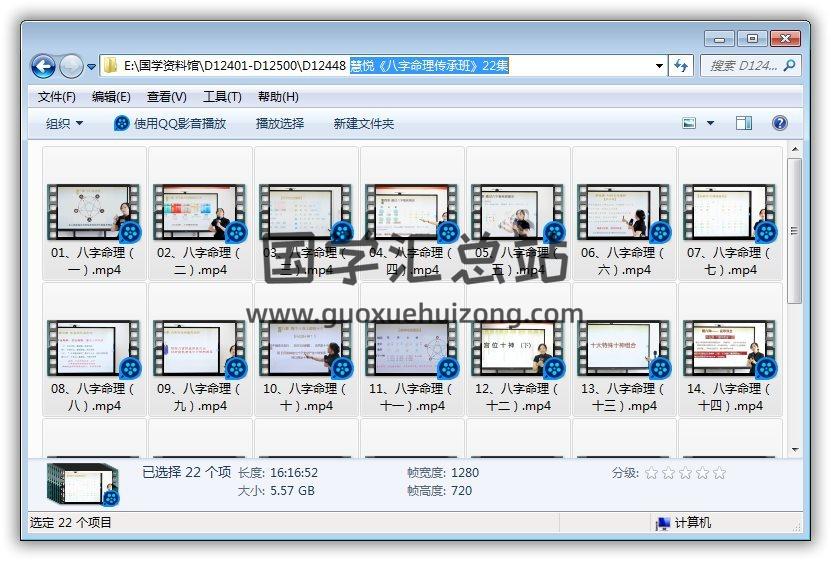Screen dimensions: 831x561
Task: Select video 05、八字命理（五）.mp4 thumbnail
Action: pos(518,212)
